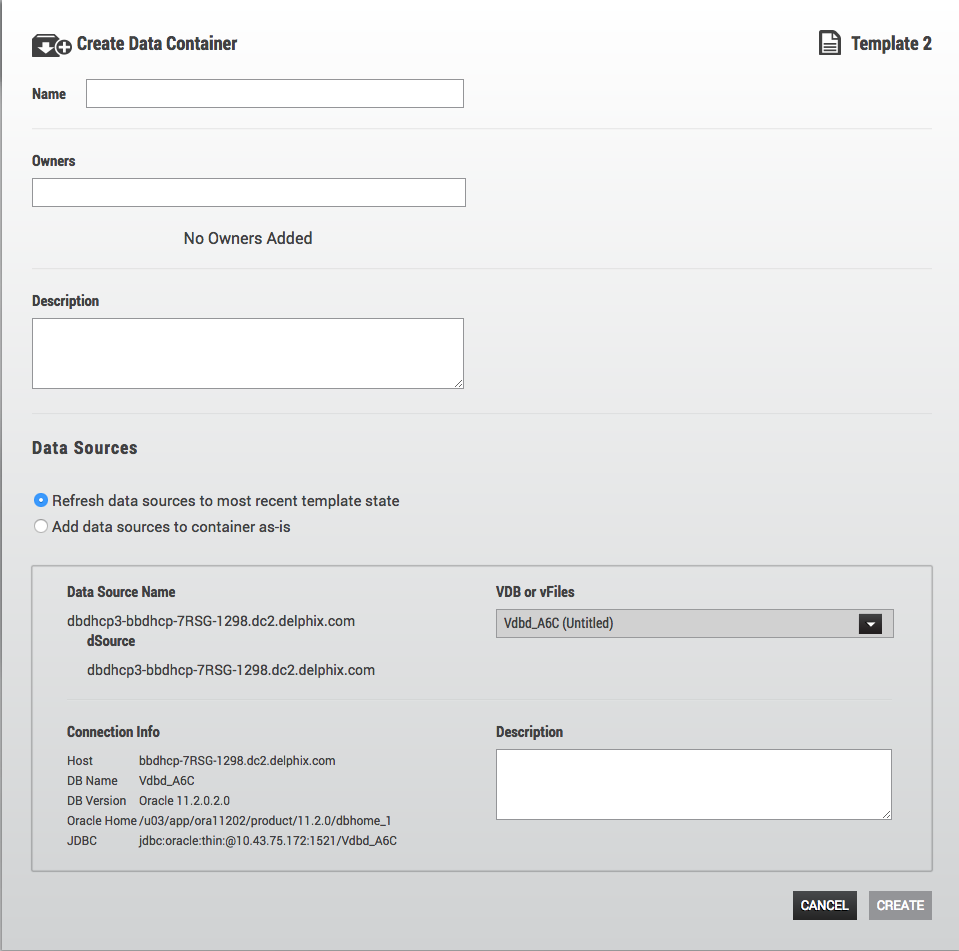This screenshot has width=959, height=951.
Task: Click resize handle of data source Description
Action: [885, 814]
